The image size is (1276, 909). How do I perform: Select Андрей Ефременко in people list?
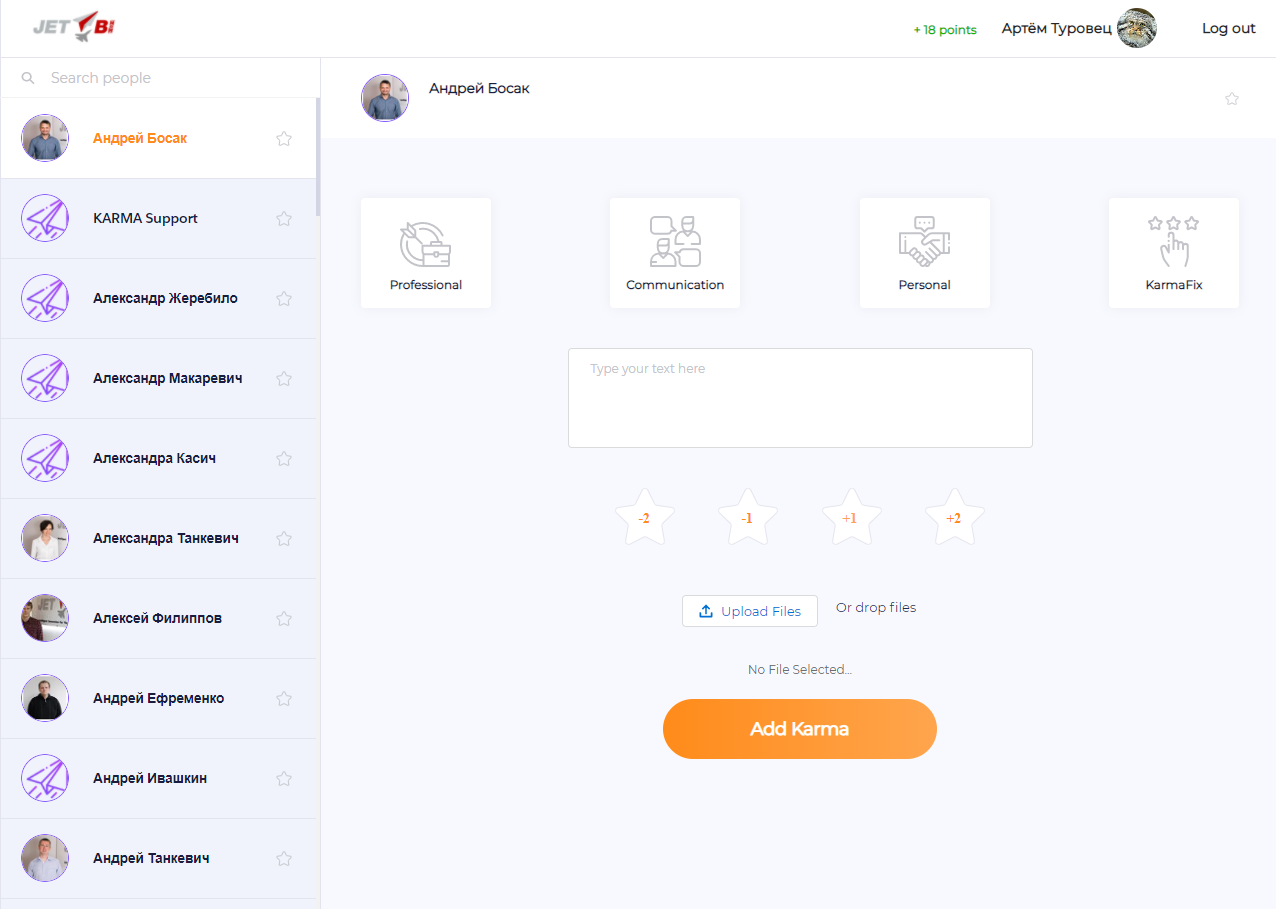[x=159, y=698]
